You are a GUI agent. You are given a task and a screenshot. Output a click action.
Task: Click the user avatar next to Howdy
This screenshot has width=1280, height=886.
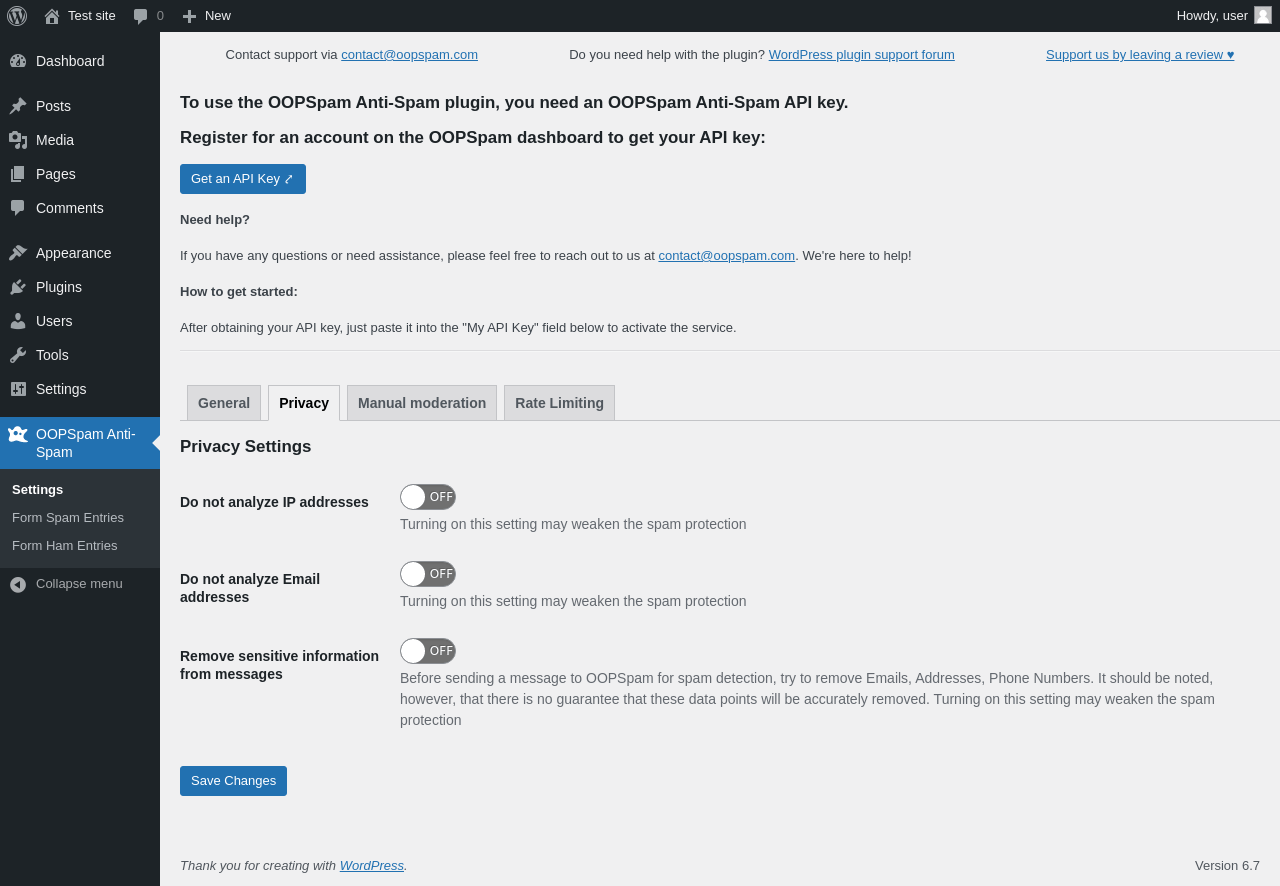[x=1263, y=15]
